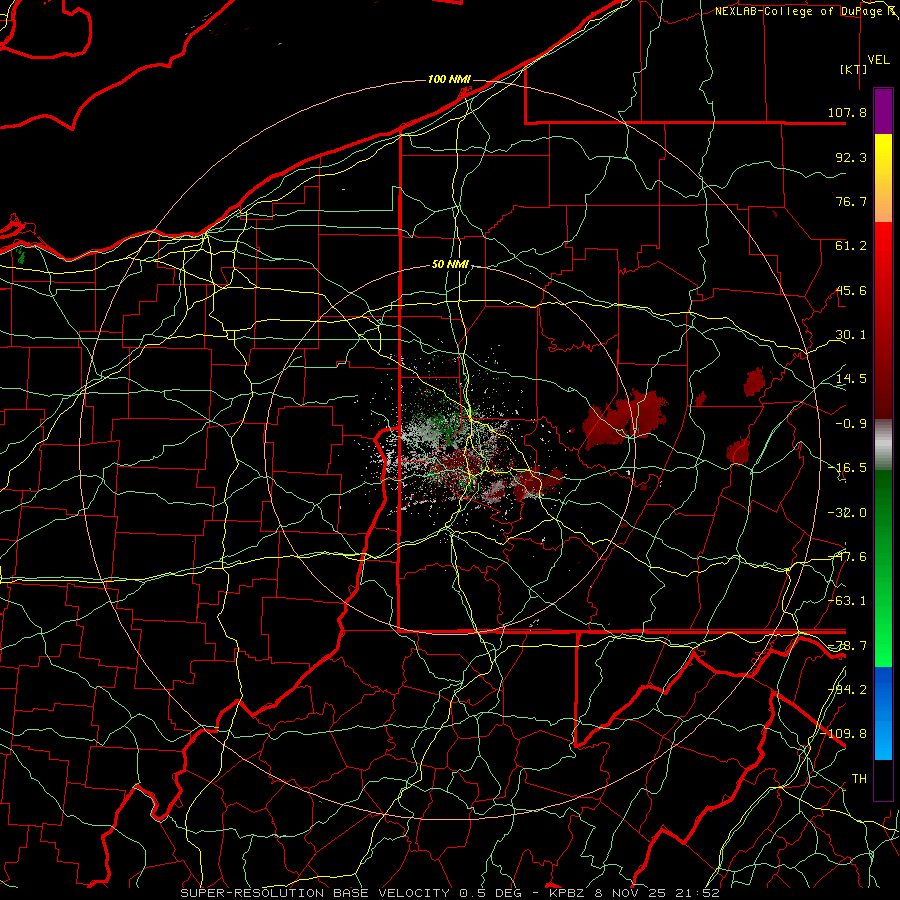Click the SUPER-RESOLUTION BASE VELOCITY caption

pos(317,893)
